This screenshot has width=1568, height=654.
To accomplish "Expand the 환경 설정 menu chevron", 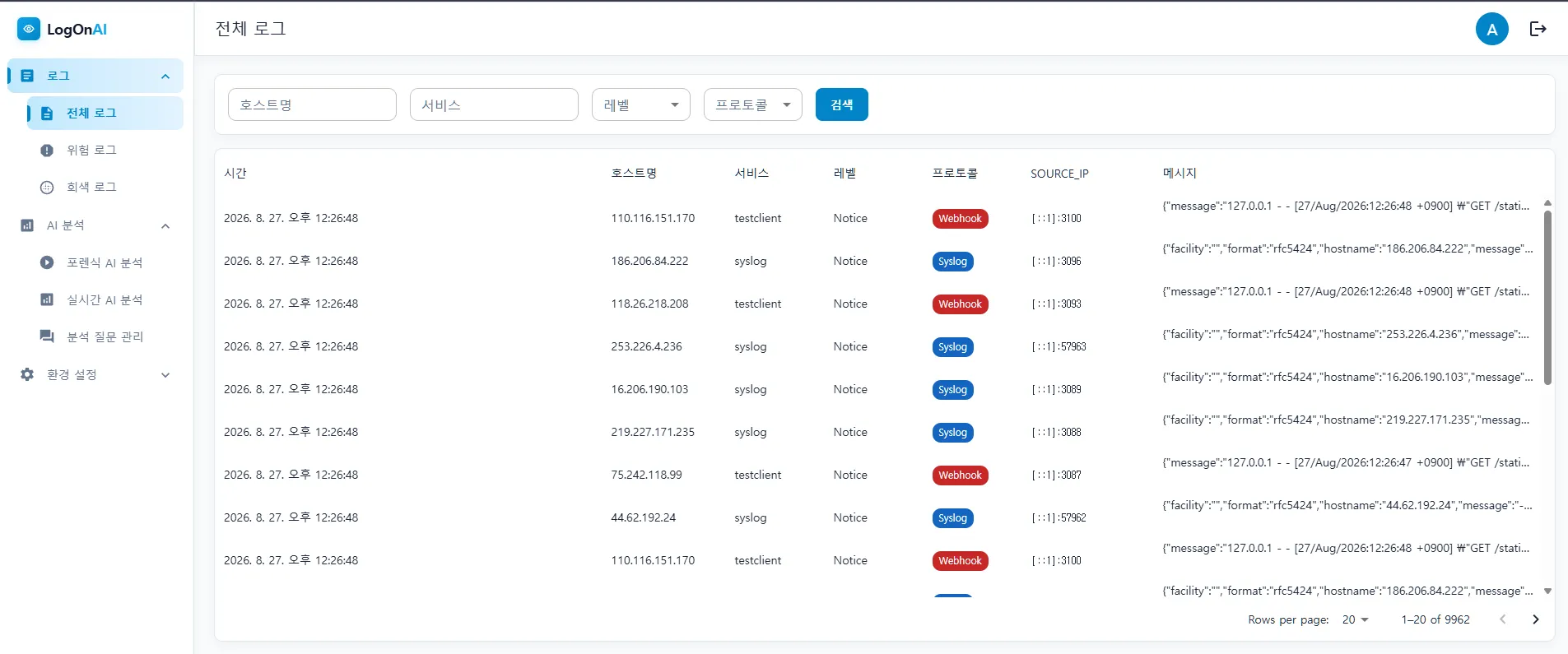I will [x=165, y=375].
